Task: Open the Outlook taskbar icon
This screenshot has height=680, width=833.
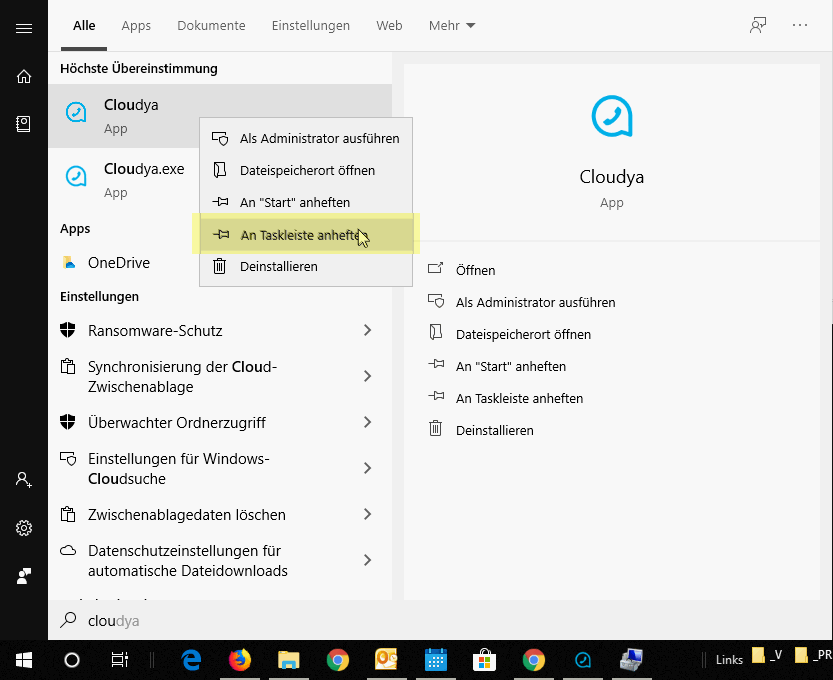Action: [387, 660]
